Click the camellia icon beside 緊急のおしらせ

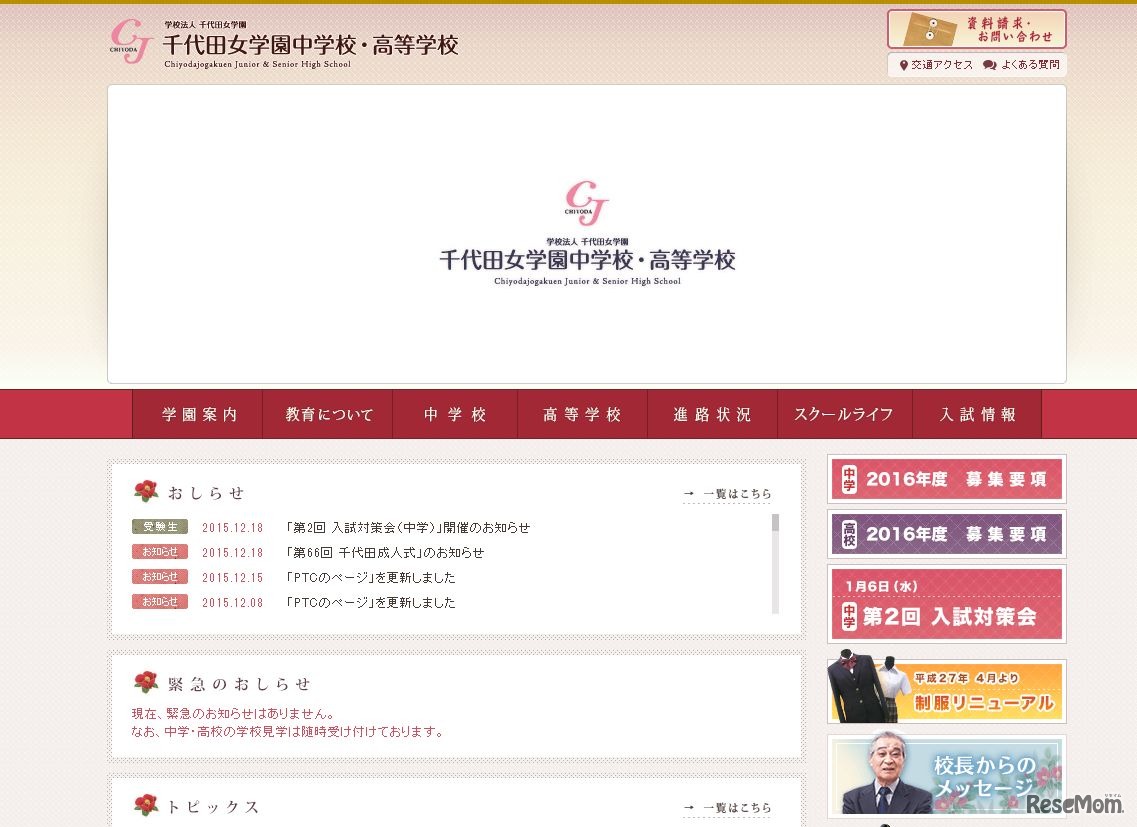(x=145, y=682)
